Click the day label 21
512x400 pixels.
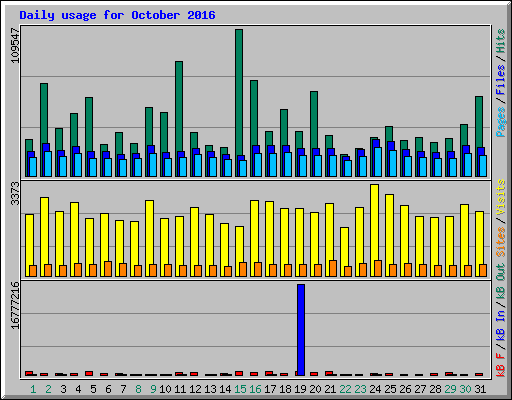tap(330, 389)
